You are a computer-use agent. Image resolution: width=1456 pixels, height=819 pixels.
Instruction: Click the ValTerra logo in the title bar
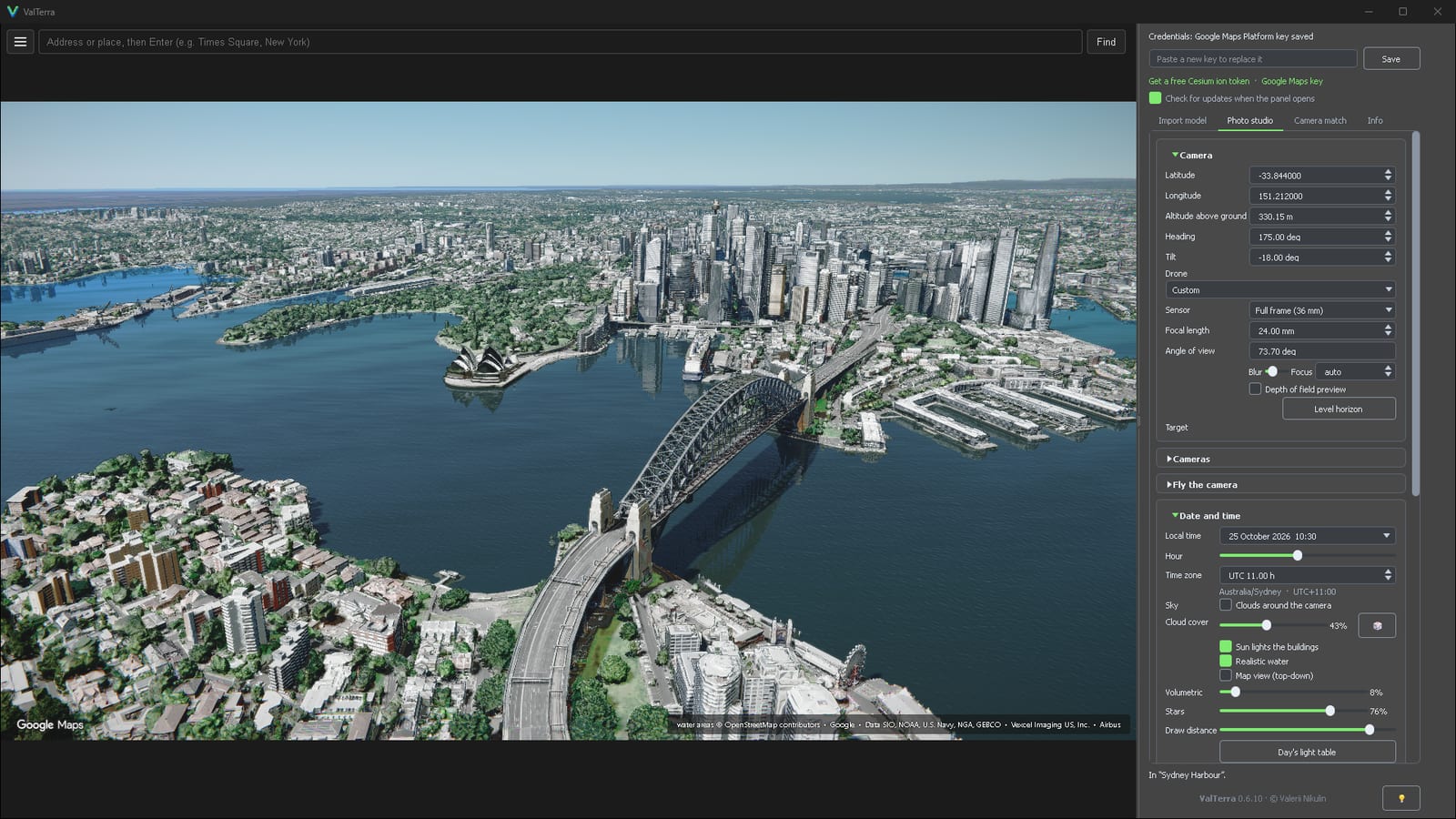[x=13, y=12]
